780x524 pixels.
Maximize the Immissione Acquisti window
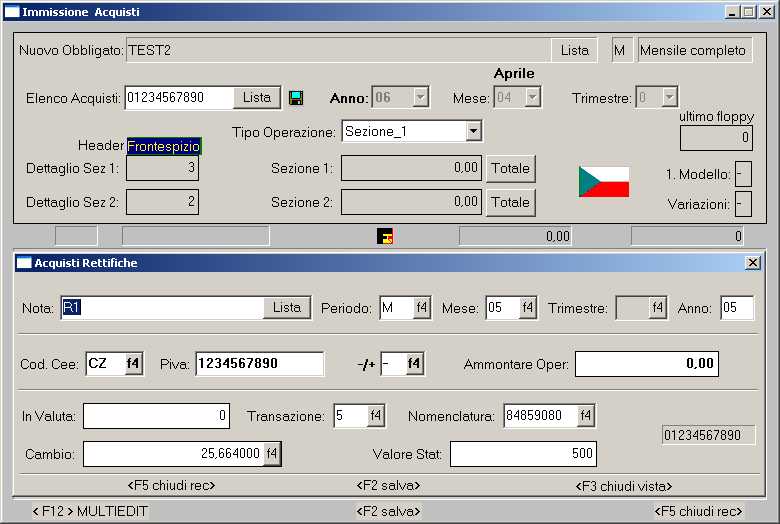click(x=749, y=11)
